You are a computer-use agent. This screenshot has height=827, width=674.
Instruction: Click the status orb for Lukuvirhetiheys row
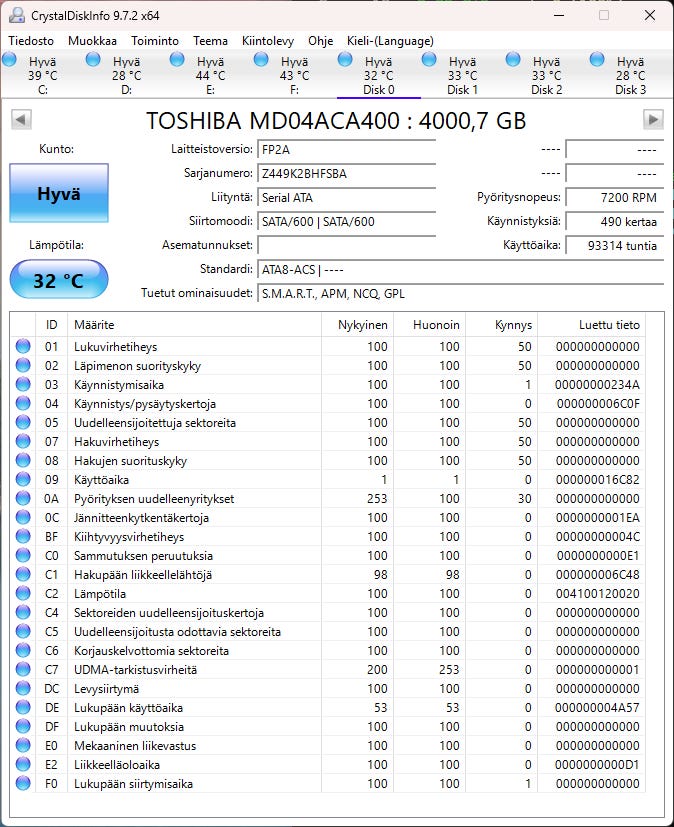pos(23,347)
